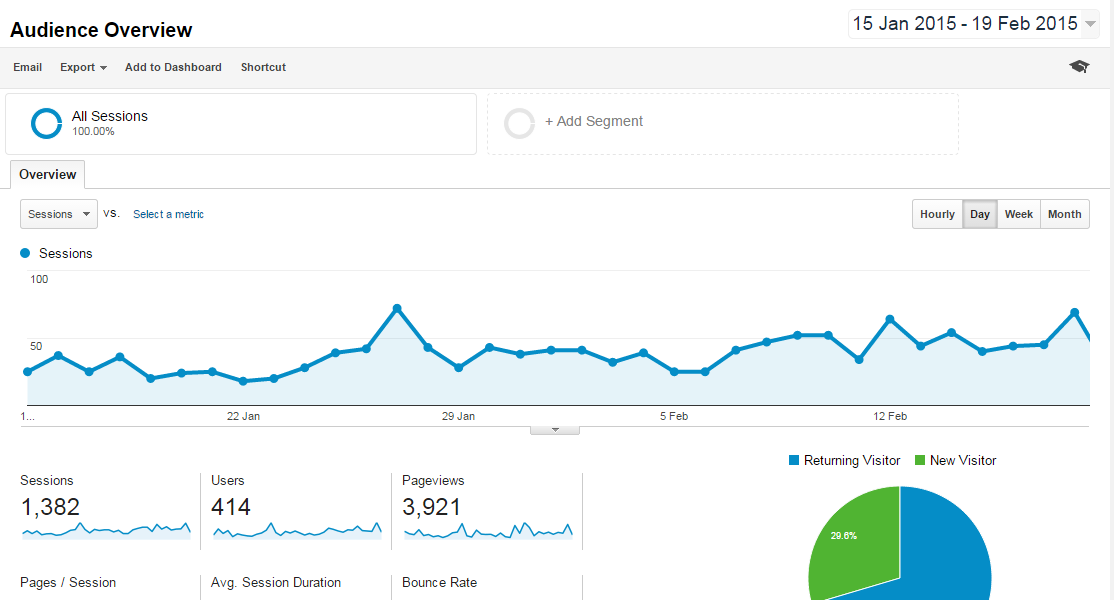Click the blue Sessions legend dot

pyautogui.click(x=25, y=253)
